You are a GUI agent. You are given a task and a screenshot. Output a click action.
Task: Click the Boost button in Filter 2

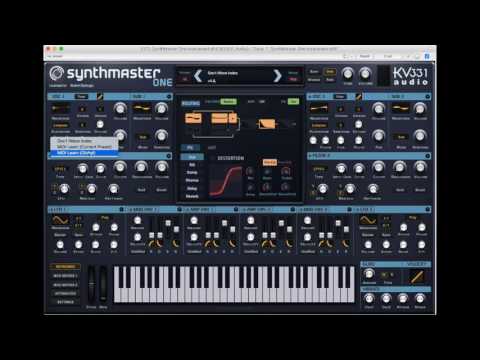420,190
